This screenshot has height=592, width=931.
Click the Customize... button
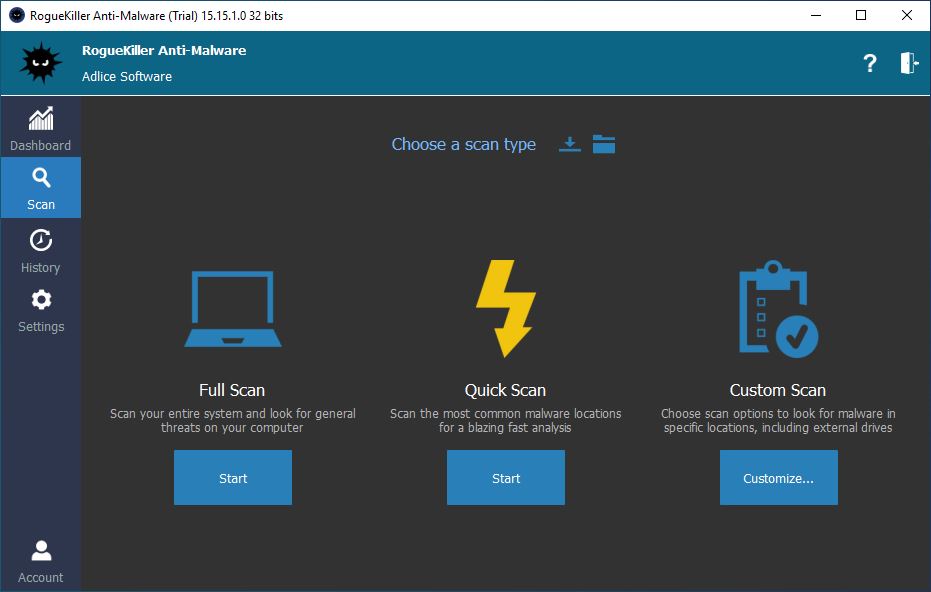[778, 477]
